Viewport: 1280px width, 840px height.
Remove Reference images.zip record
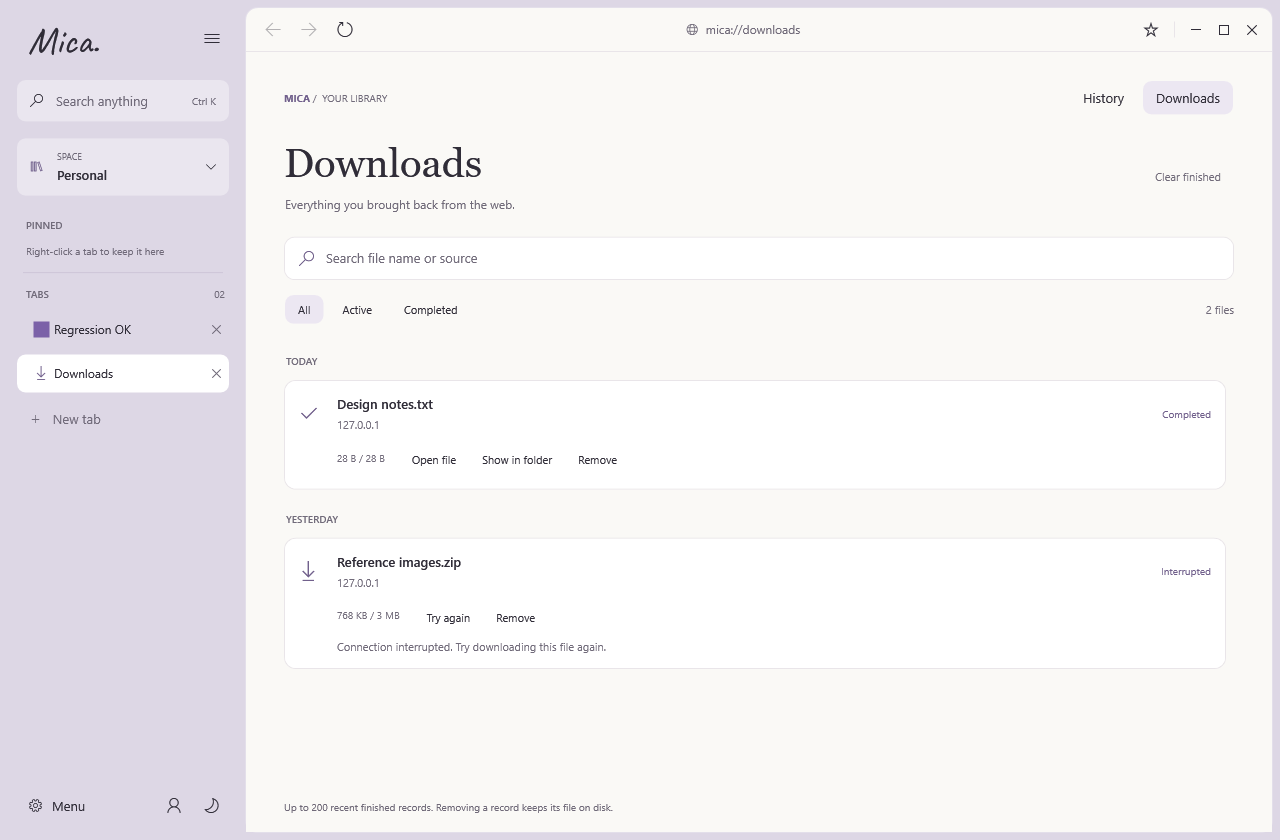tap(516, 618)
